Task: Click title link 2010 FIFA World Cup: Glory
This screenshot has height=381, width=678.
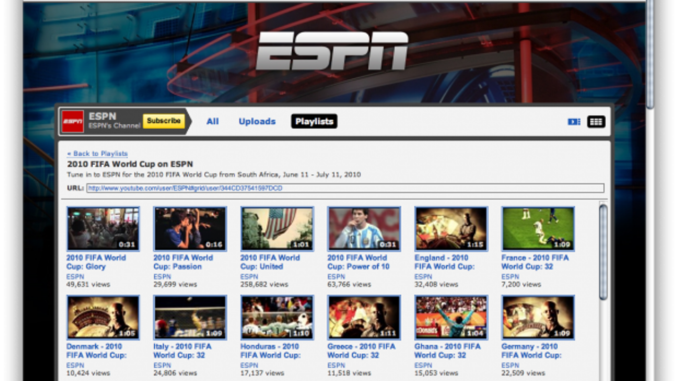Action: (x=96, y=262)
